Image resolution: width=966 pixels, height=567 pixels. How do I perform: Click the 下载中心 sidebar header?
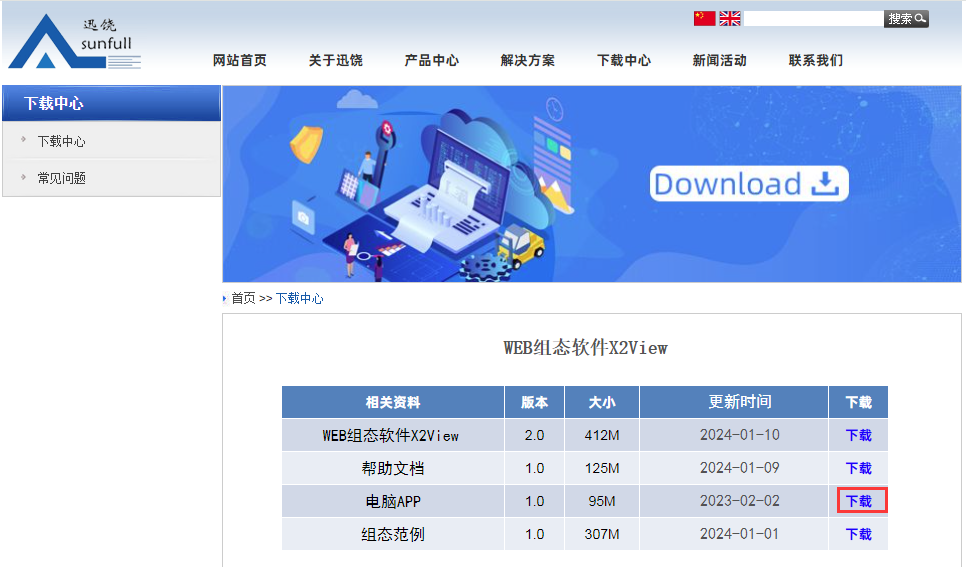click(x=112, y=103)
